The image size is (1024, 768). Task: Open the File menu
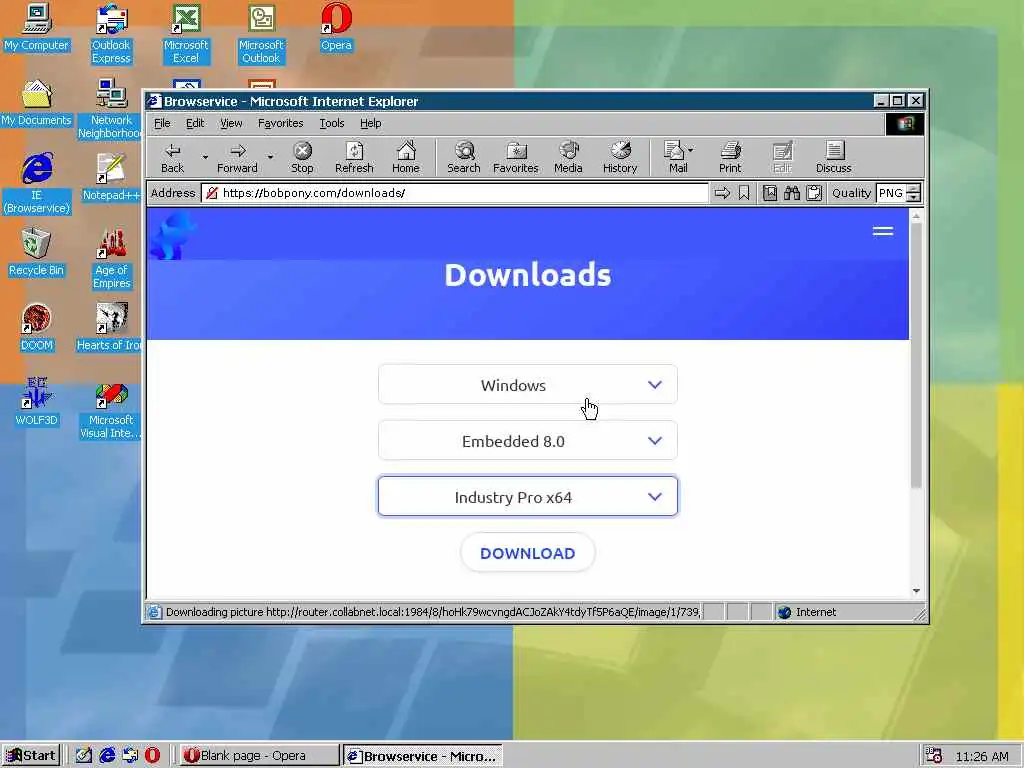pyautogui.click(x=162, y=123)
